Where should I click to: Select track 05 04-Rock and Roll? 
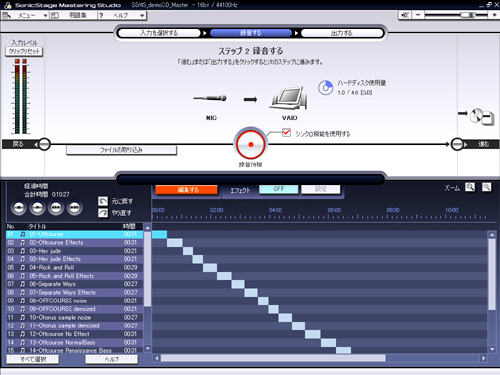[x=75, y=267]
